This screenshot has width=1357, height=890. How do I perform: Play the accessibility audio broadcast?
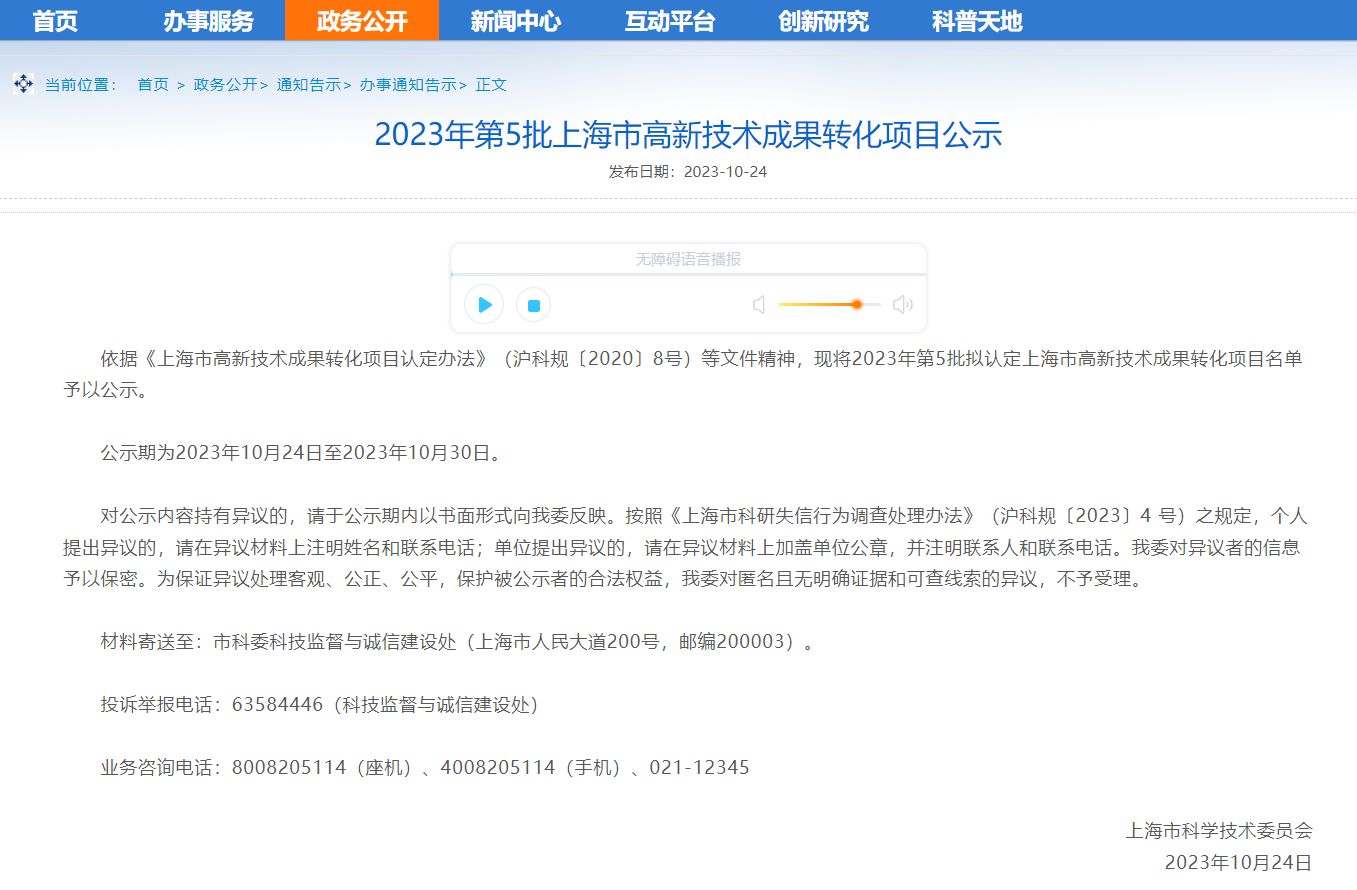coord(484,305)
